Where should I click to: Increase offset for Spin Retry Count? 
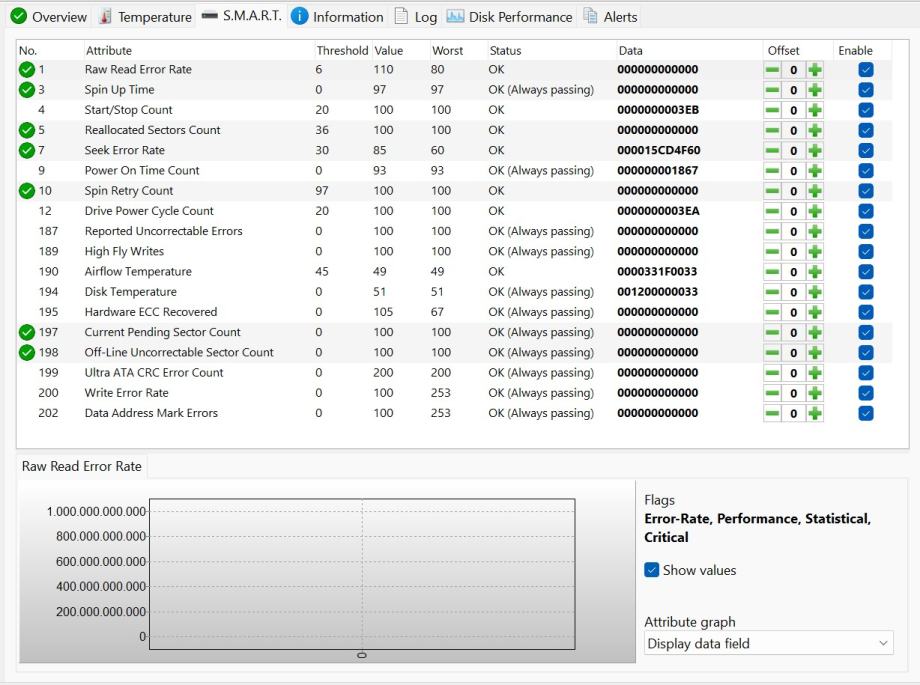(x=814, y=191)
